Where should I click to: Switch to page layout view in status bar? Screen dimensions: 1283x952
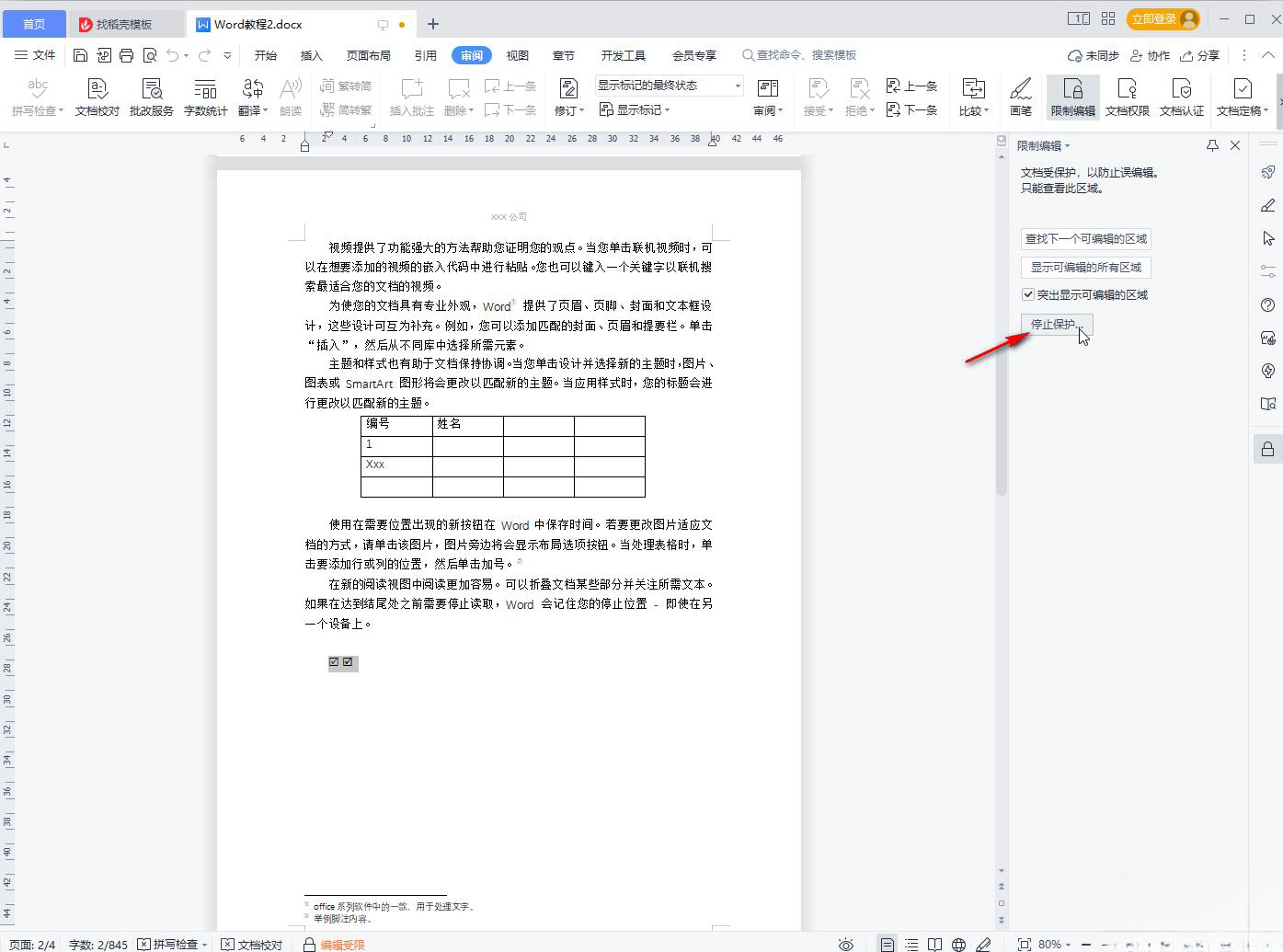(x=887, y=944)
